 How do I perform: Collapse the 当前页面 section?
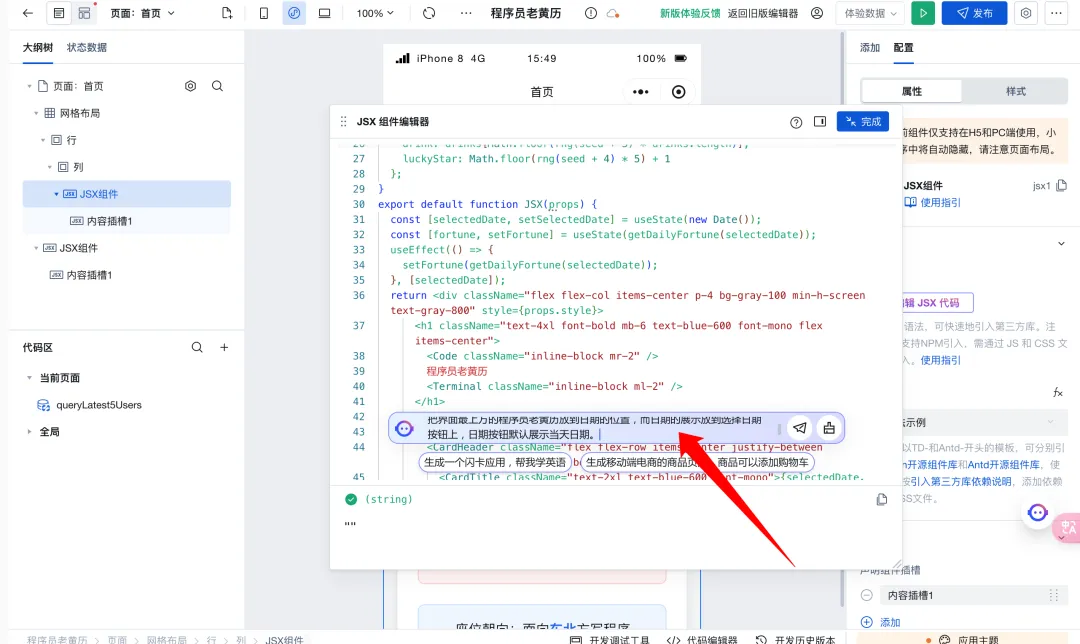point(29,377)
